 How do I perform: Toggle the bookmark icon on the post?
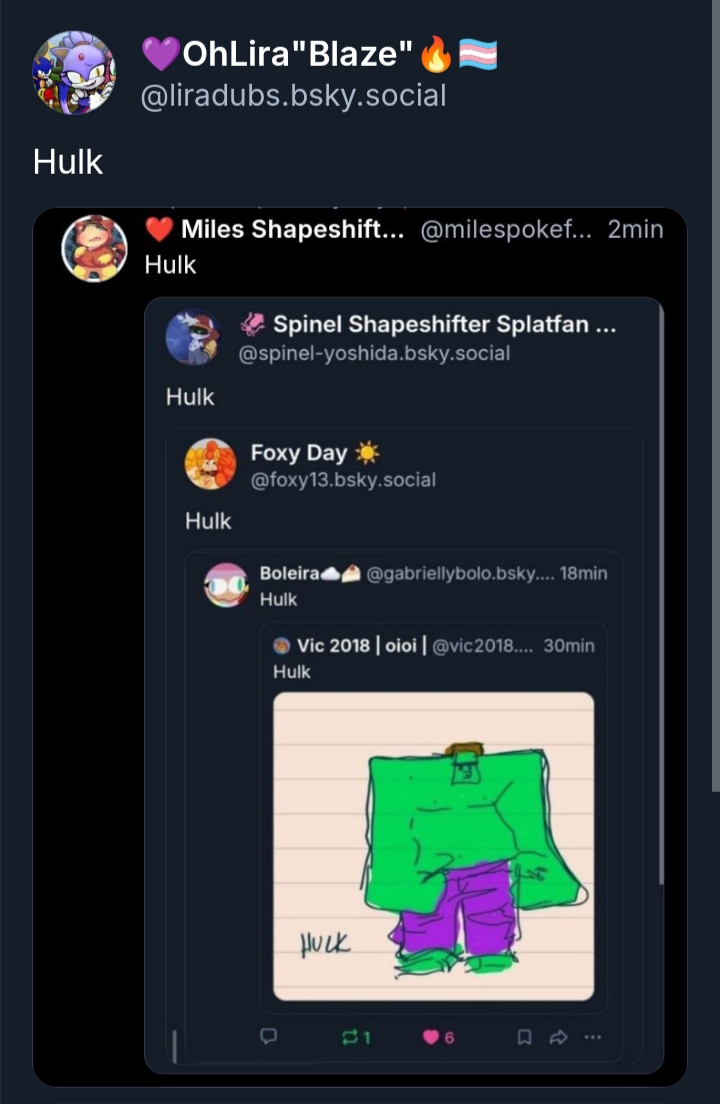pyautogui.click(x=524, y=1037)
